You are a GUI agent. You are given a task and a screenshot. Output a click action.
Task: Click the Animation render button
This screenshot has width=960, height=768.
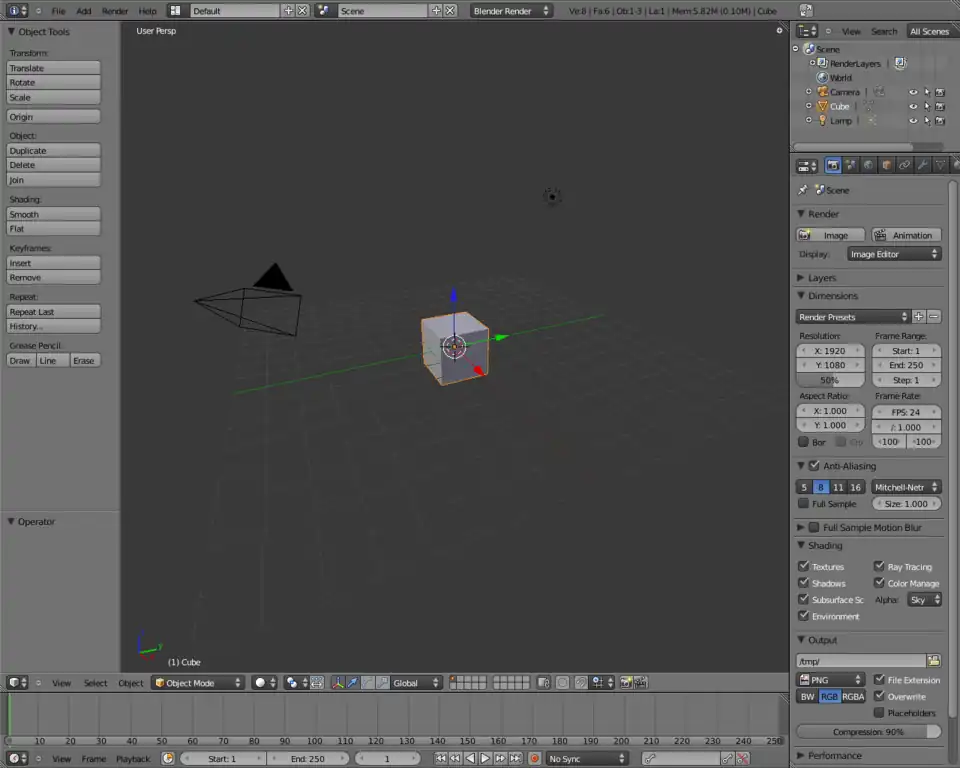[906, 235]
